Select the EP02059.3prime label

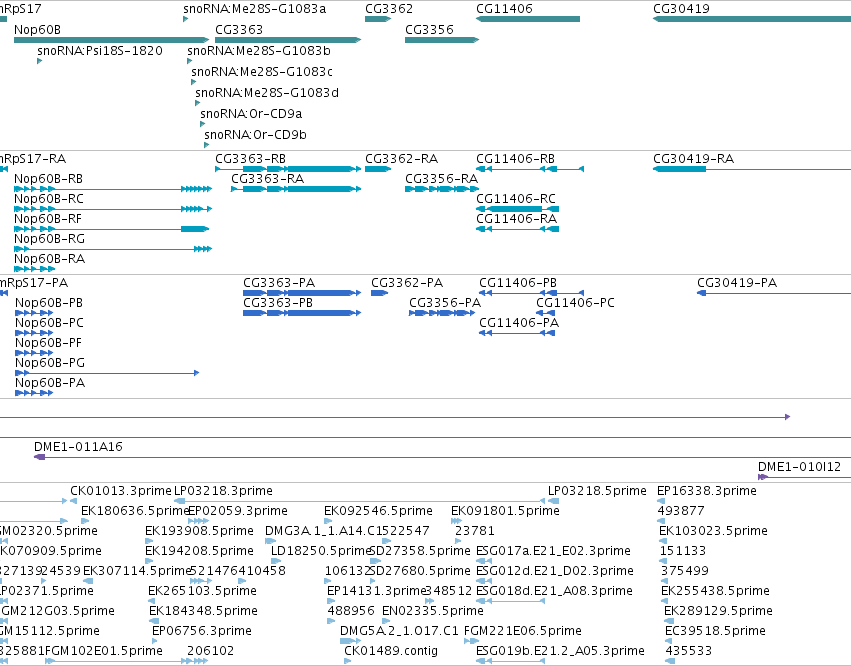coord(238,511)
